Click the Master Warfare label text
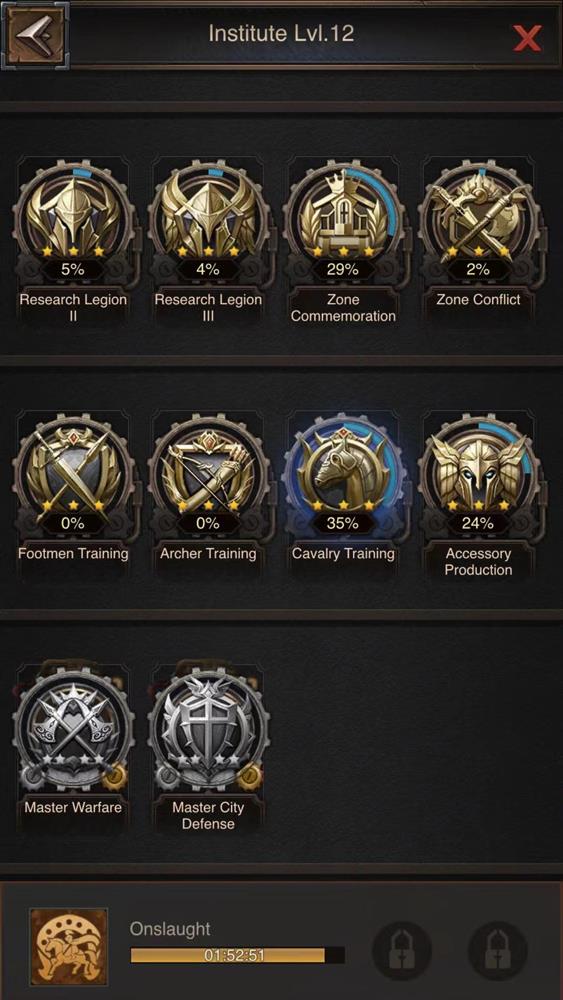Screen dimensions: 563x1000 tap(73, 807)
